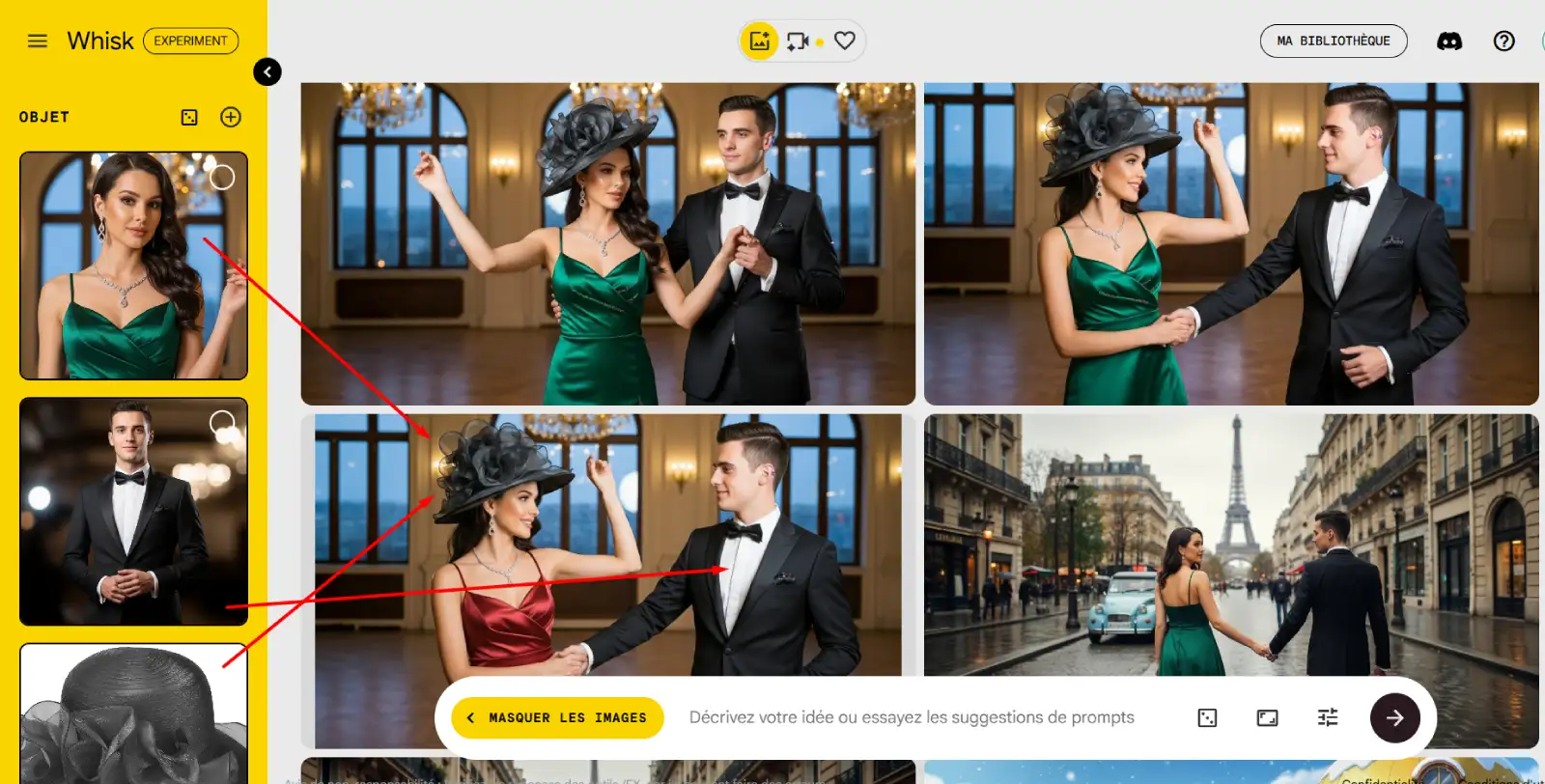This screenshot has width=1545, height=784.
Task: Click MASQUER LES IMAGES button
Action: [557, 717]
